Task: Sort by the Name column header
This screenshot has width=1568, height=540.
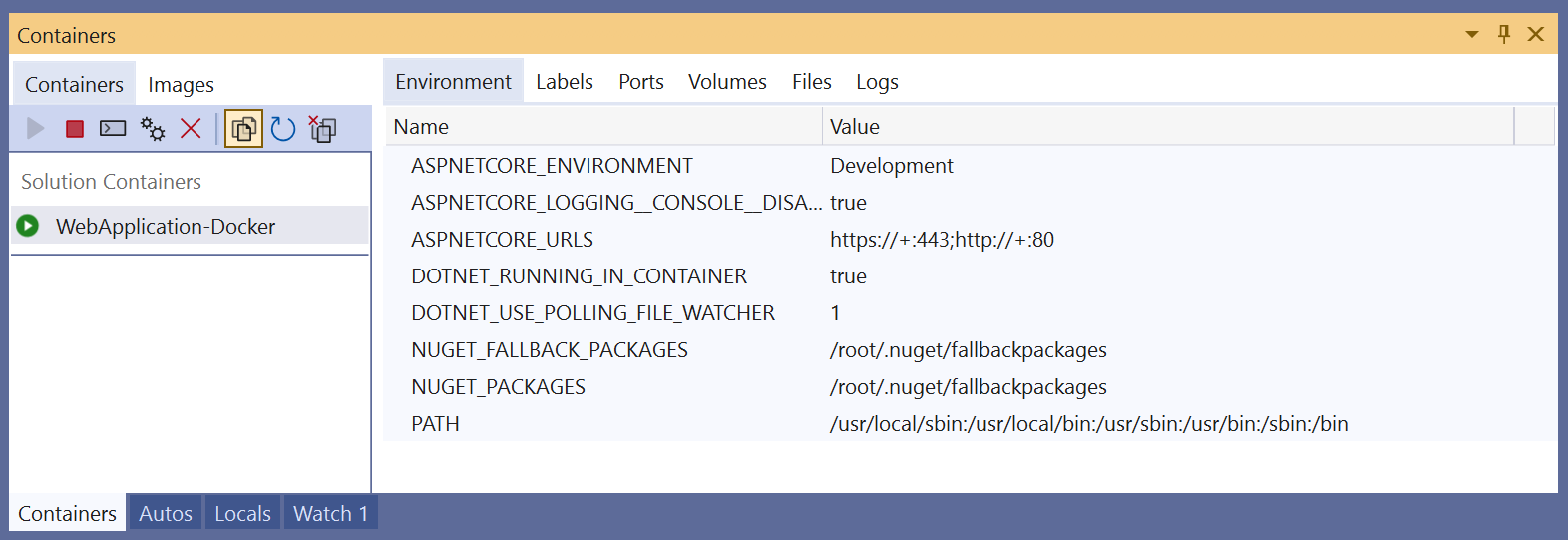Action: tap(602, 127)
